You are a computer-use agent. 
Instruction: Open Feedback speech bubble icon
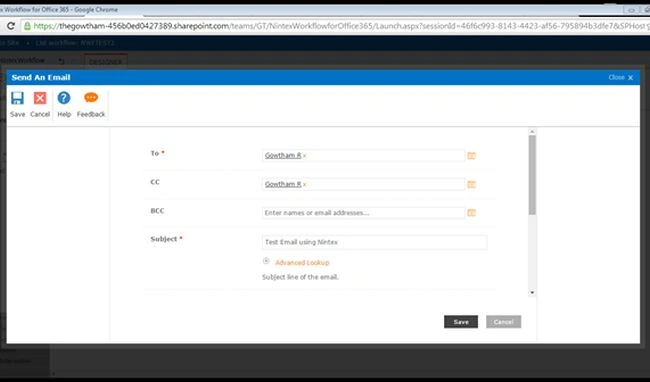coord(91,98)
